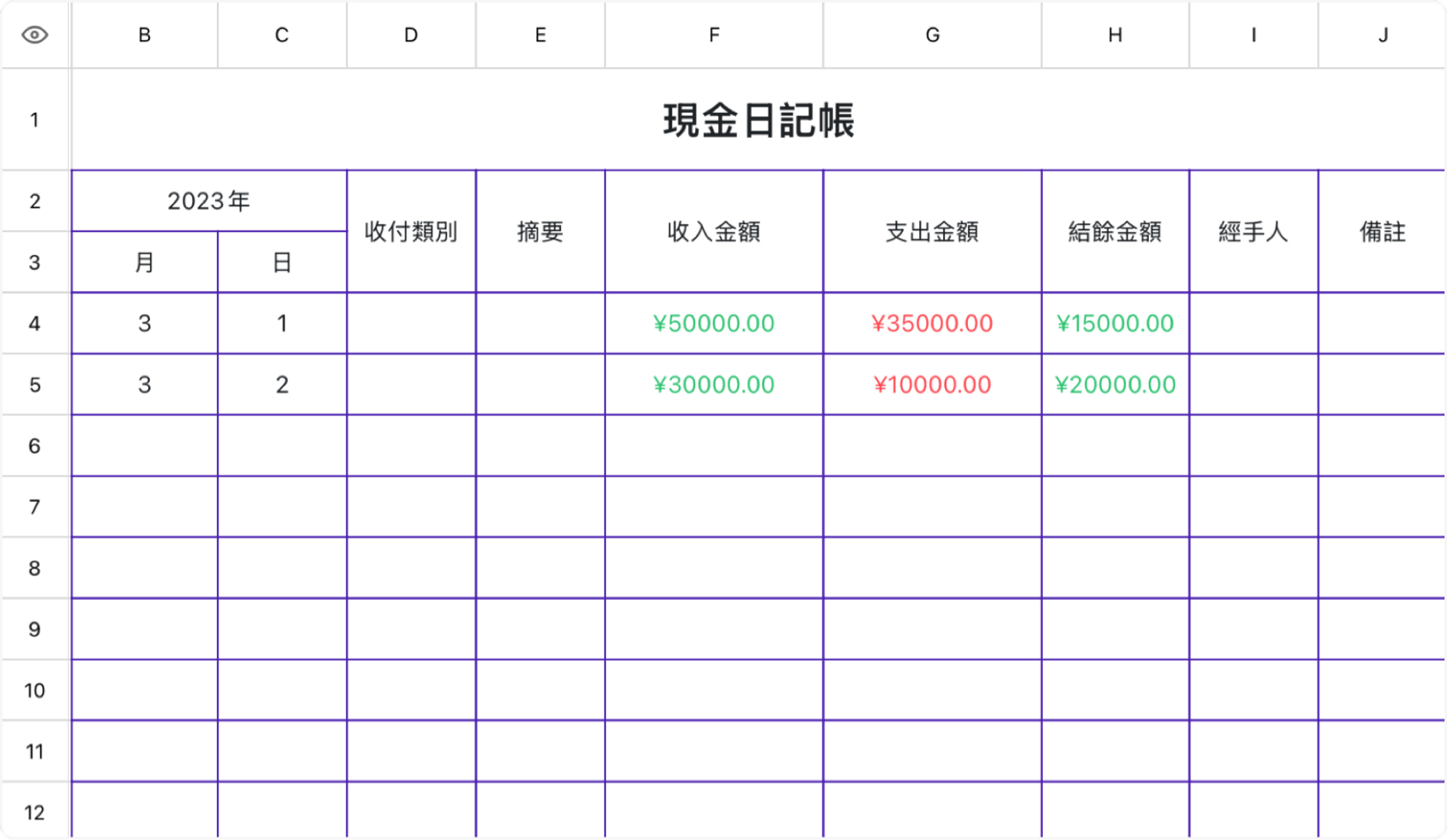Select row 6 header
The width and height of the screenshot is (1447, 840).
34,446
